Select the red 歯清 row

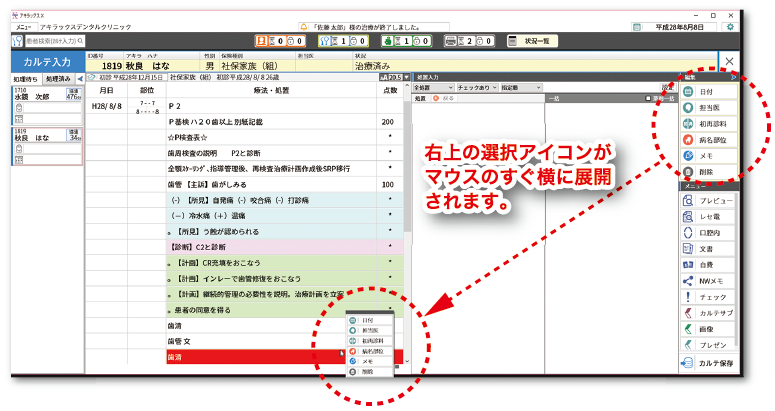pyautogui.click(x=250, y=357)
